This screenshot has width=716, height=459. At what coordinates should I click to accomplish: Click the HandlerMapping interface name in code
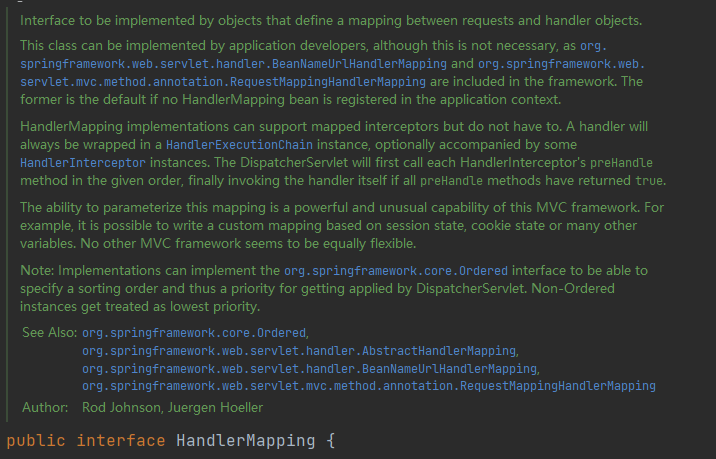tap(246, 441)
